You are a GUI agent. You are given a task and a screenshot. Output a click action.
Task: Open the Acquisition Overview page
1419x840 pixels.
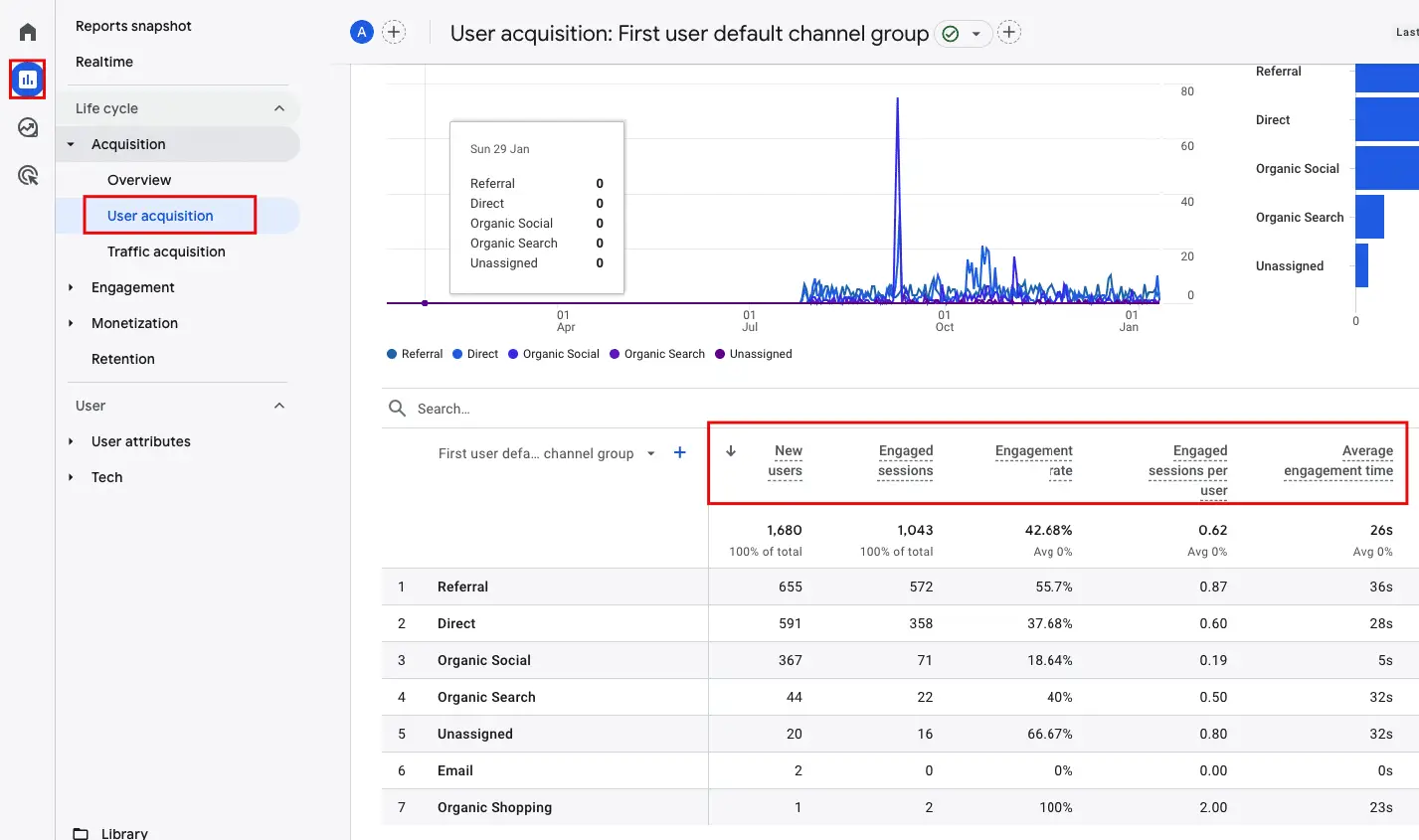pyautogui.click(x=138, y=180)
